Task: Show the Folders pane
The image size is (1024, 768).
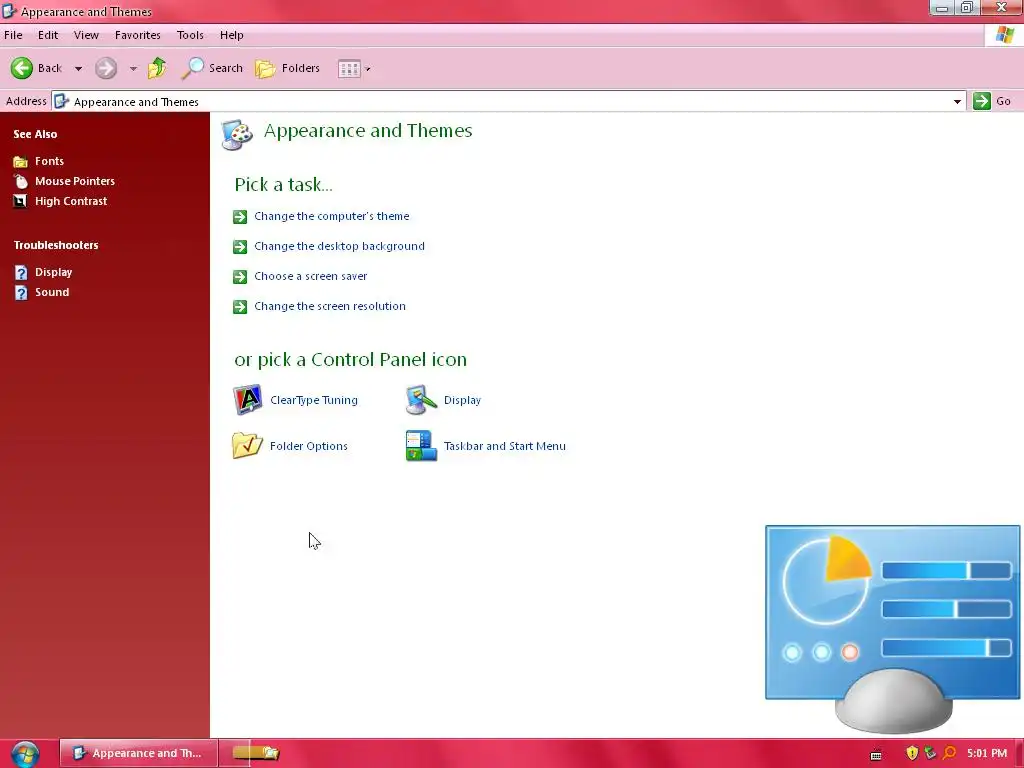Action: click(x=287, y=68)
